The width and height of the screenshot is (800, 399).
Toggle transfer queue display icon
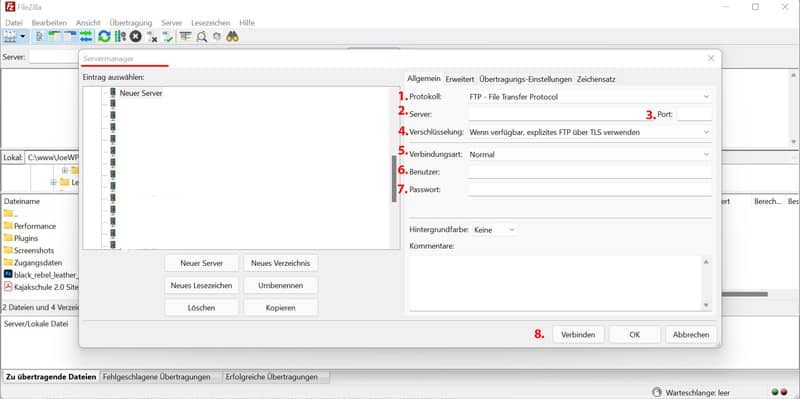point(86,37)
